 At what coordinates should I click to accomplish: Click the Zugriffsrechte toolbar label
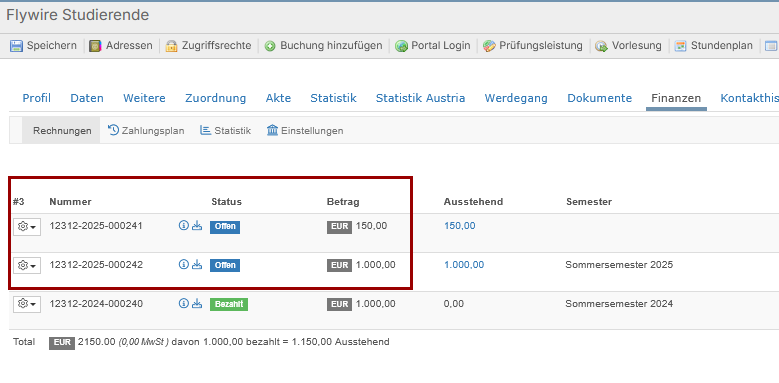coord(217,46)
